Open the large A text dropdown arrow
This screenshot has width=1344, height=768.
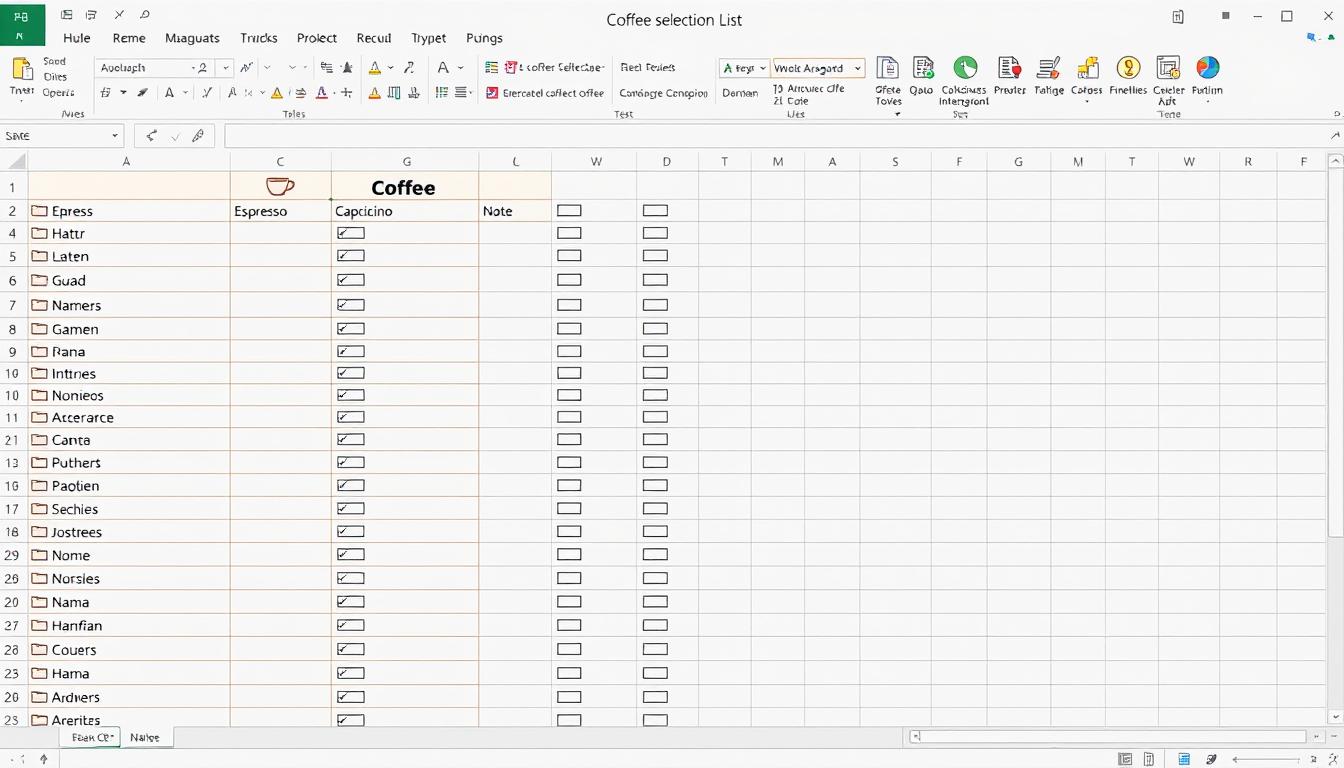coord(460,68)
